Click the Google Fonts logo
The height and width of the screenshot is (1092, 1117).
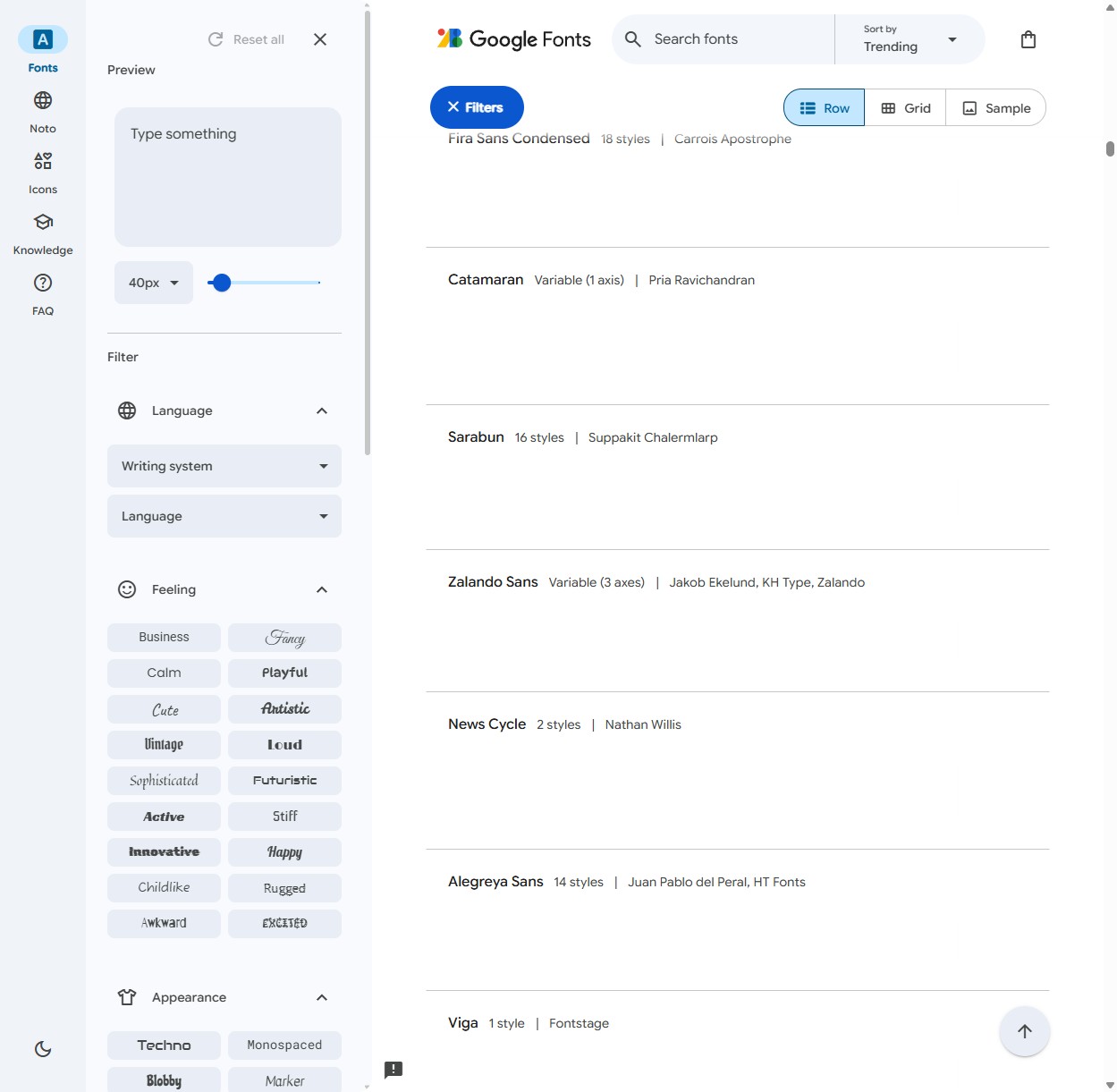click(513, 39)
